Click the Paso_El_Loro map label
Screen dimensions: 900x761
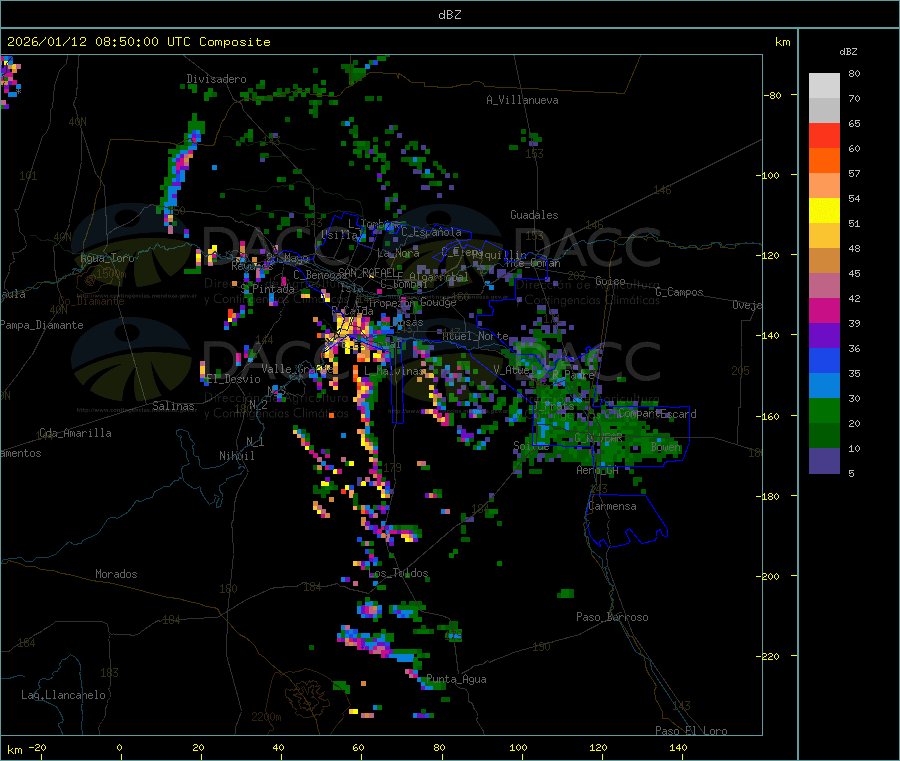point(692,731)
